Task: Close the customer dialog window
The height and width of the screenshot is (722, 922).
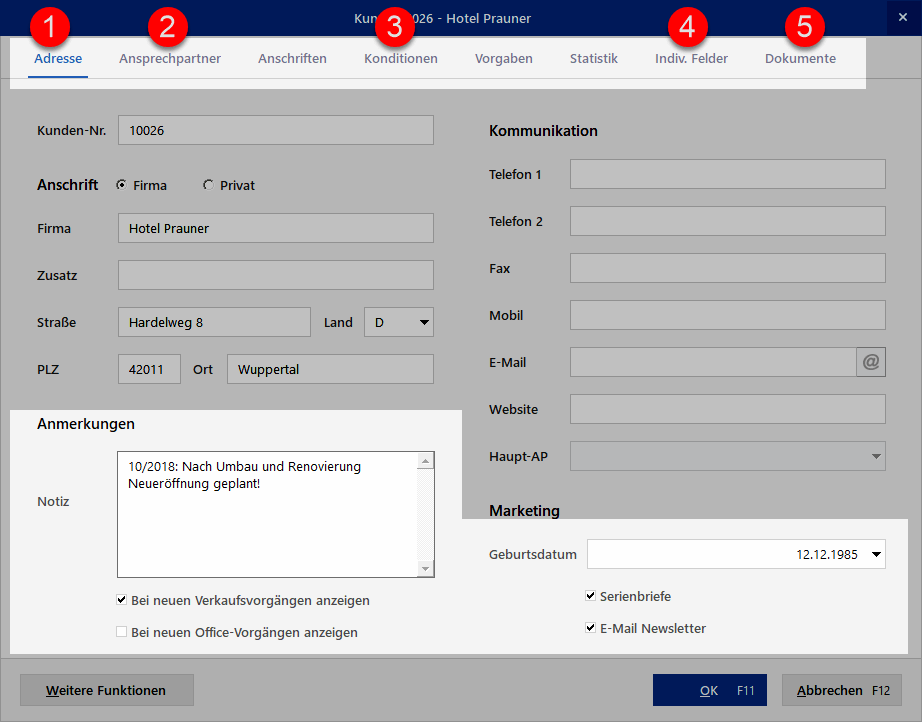Action: click(903, 18)
